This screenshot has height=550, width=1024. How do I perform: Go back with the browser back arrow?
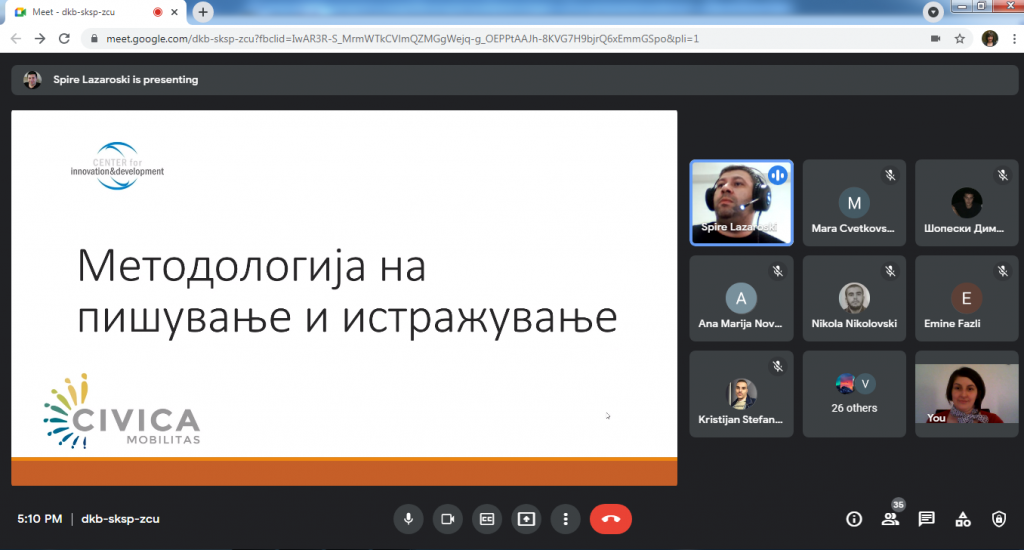click(16, 39)
